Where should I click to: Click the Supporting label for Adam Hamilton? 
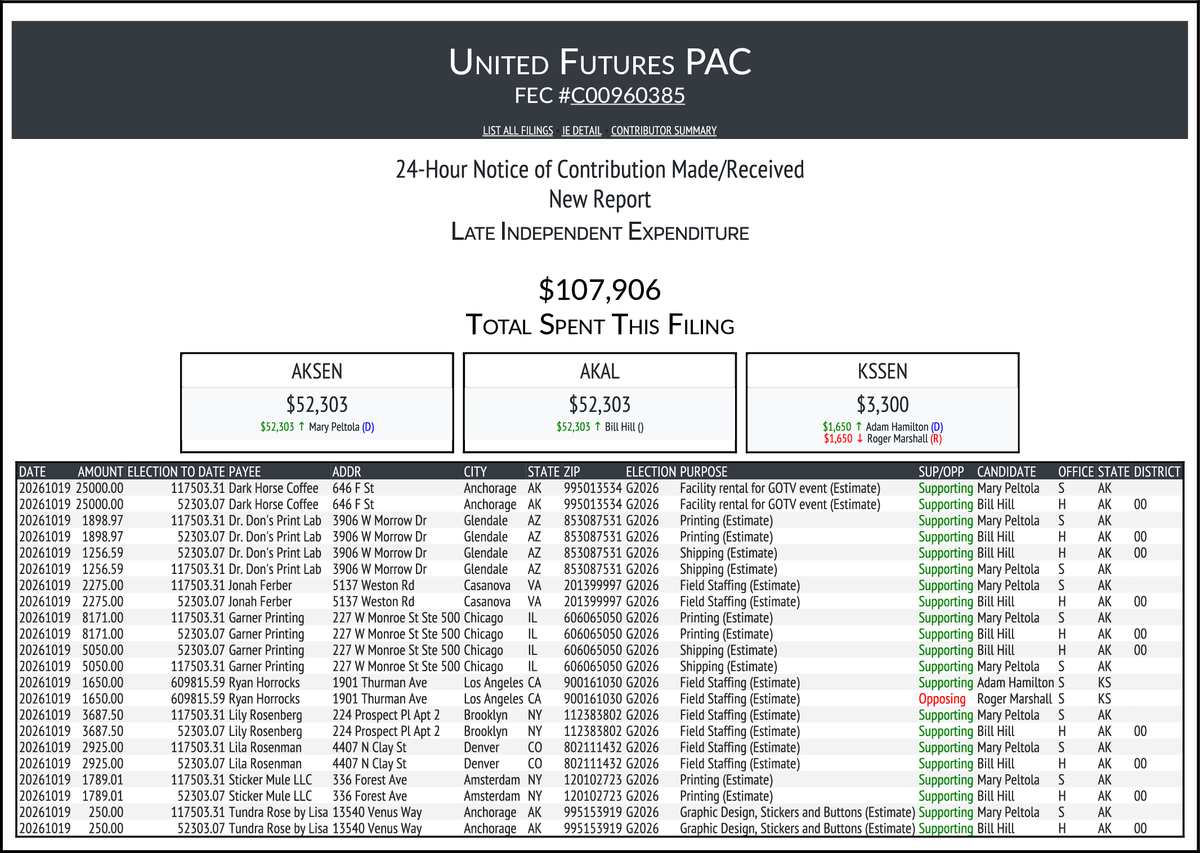coord(945,683)
